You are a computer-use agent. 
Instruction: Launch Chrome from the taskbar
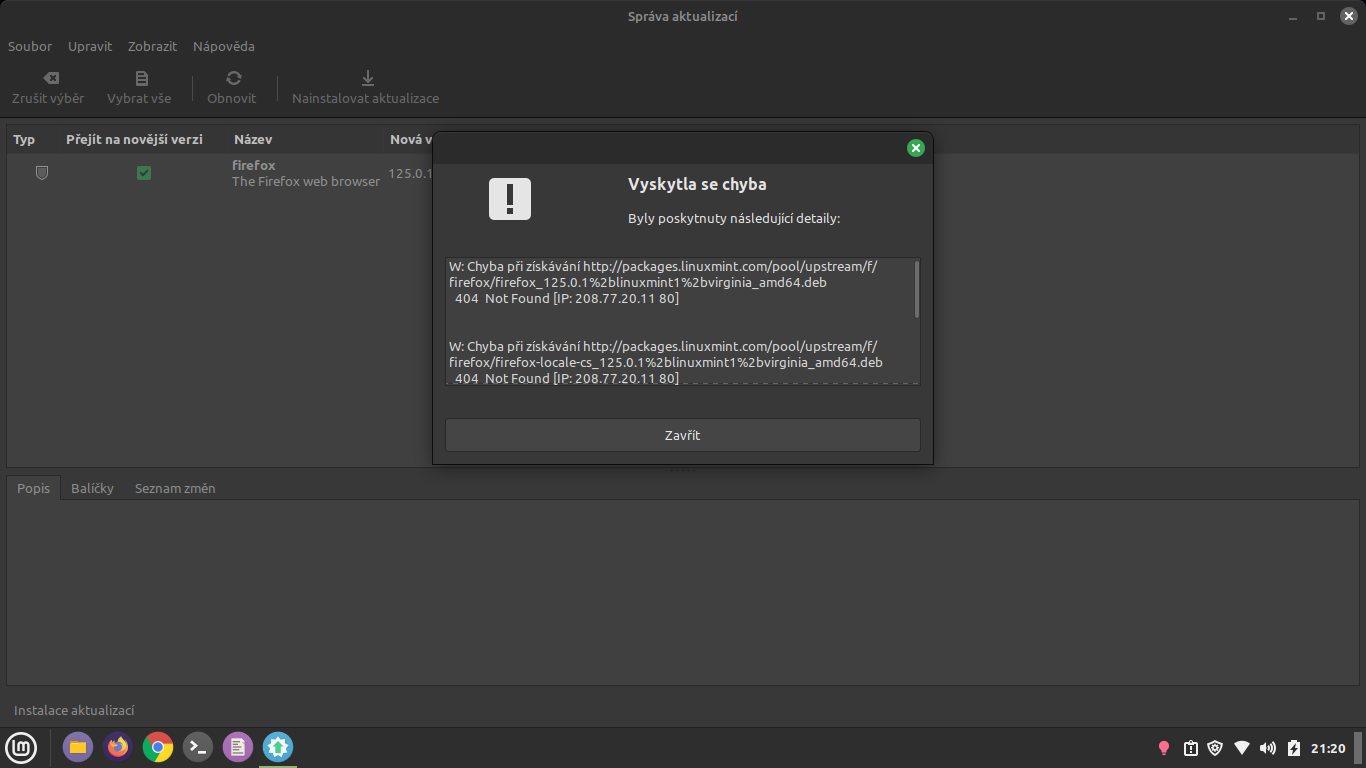click(158, 747)
